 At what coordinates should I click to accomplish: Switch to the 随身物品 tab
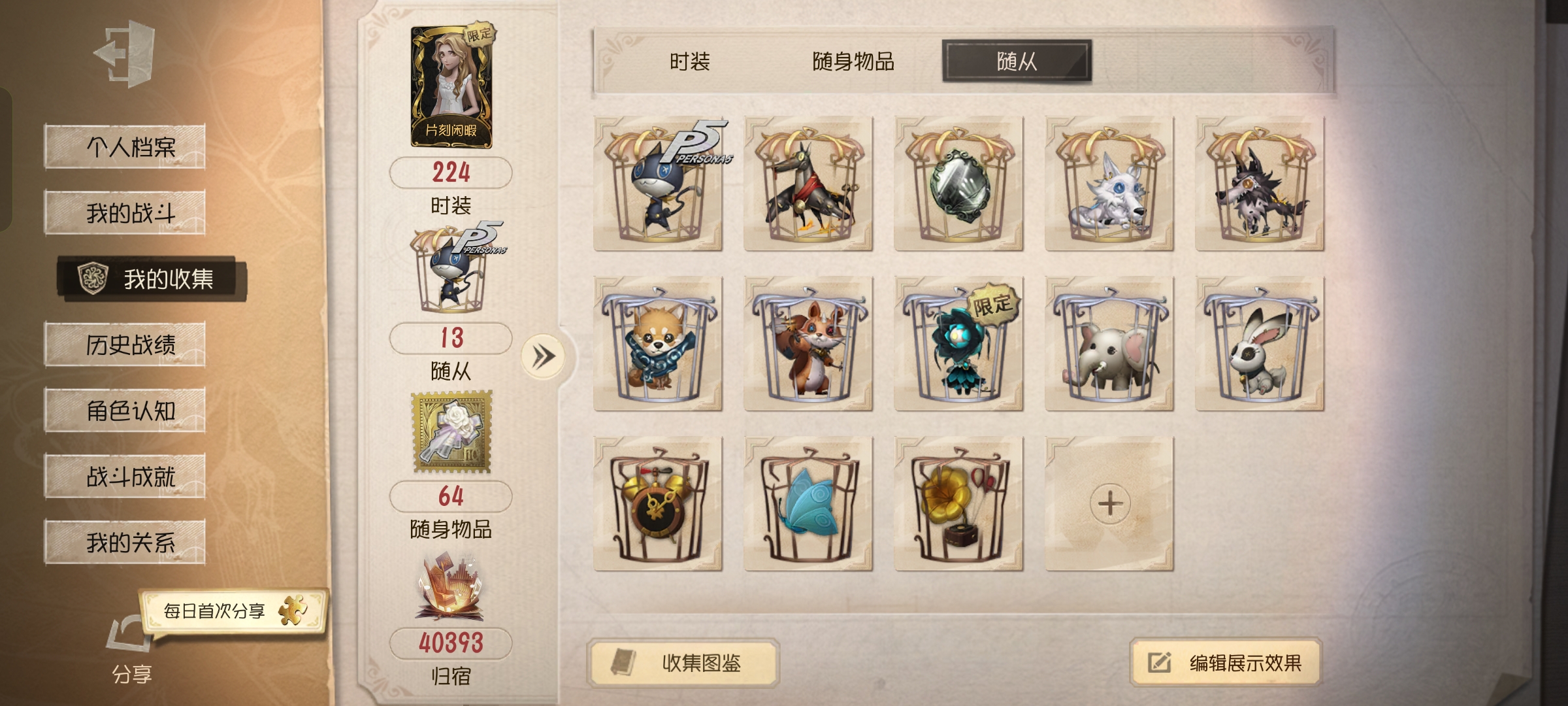click(x=853, y=61)
